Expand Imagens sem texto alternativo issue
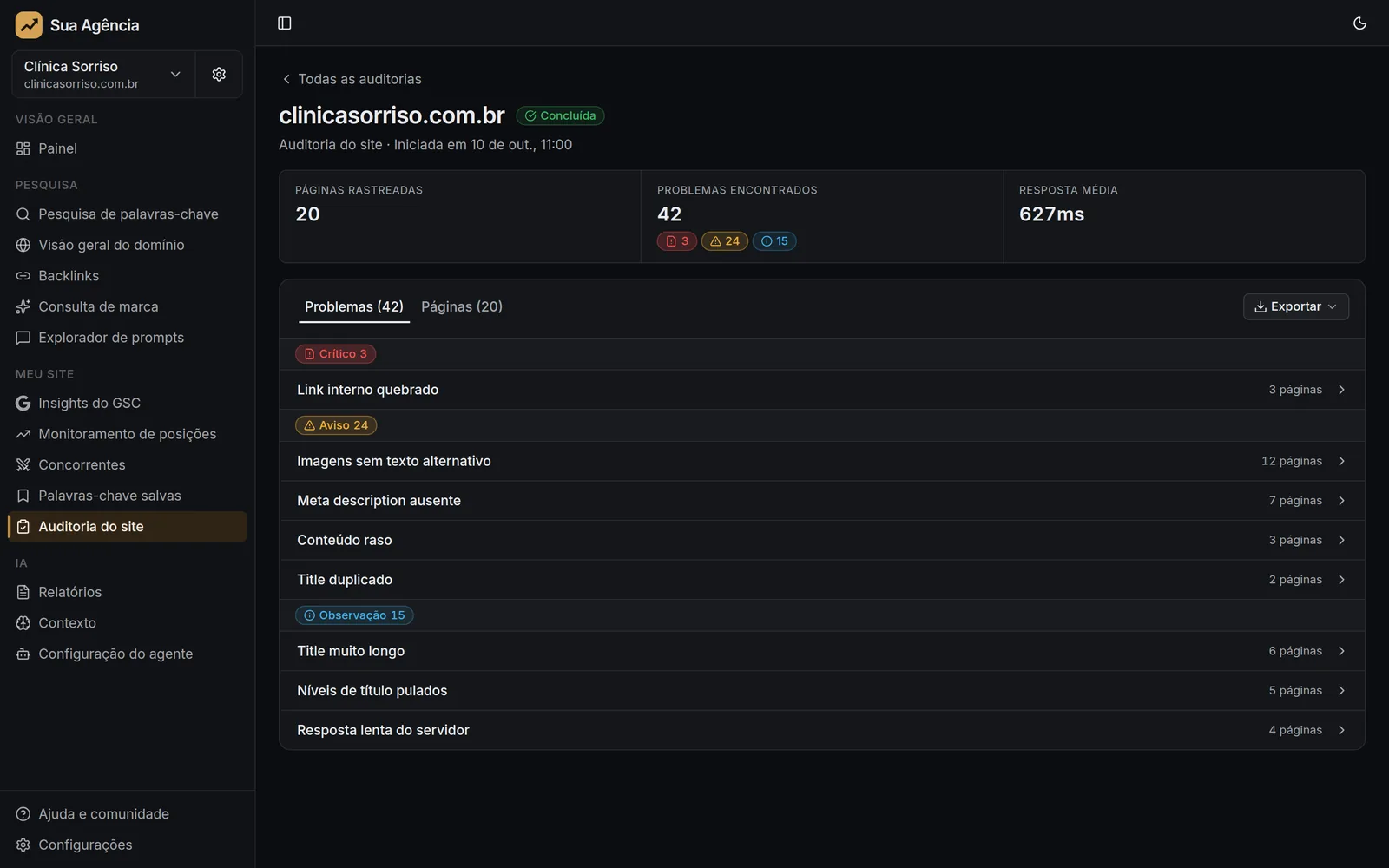Image resolution: width=1389 pixels, height=868 pixels. (x=821, y=461)
